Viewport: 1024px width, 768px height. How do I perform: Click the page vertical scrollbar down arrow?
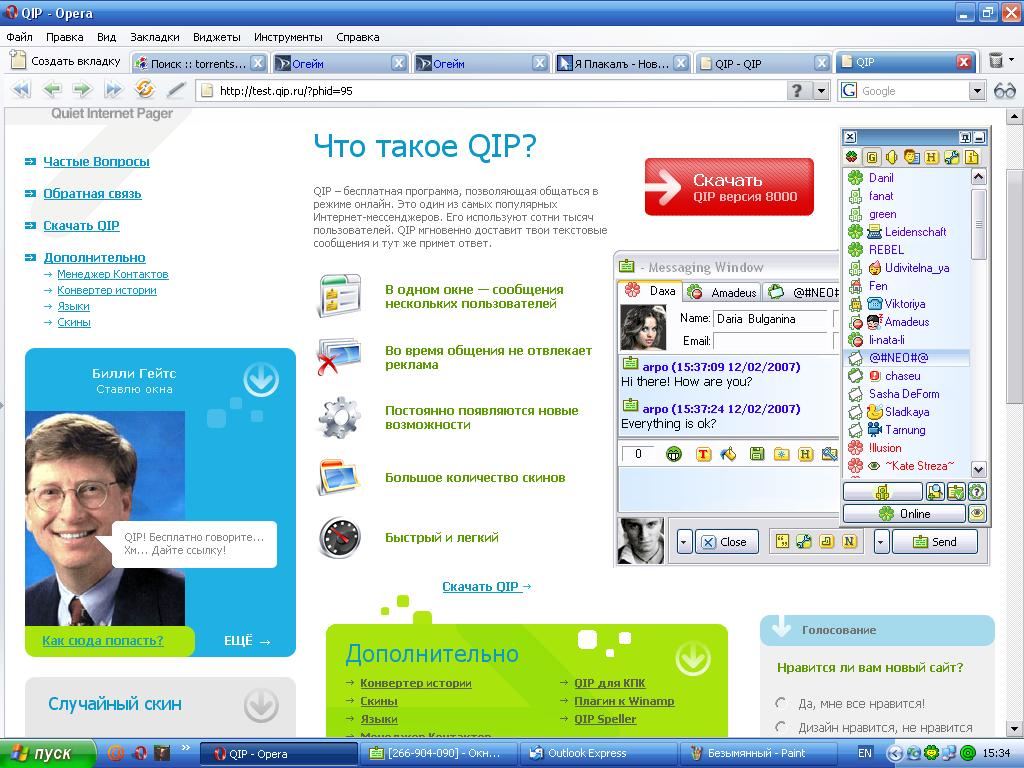click(1014, 727)
